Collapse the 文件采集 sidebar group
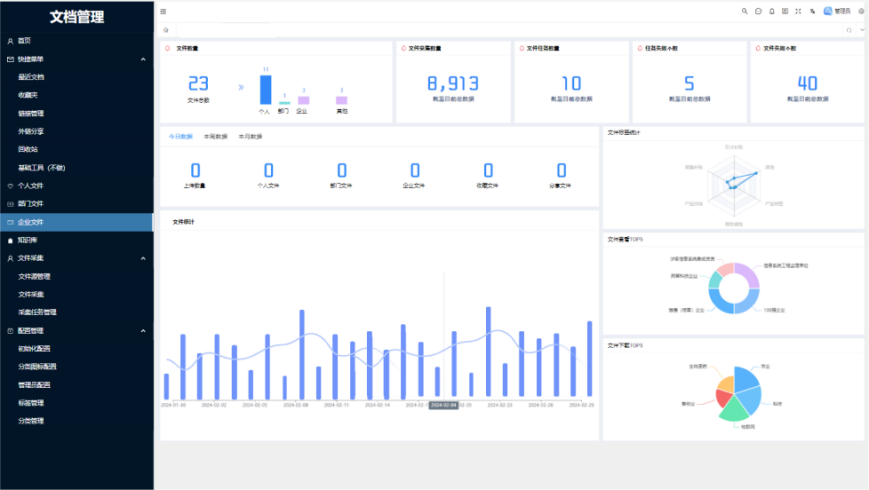This screenshot has width=869, height=490. coord(143,258)
